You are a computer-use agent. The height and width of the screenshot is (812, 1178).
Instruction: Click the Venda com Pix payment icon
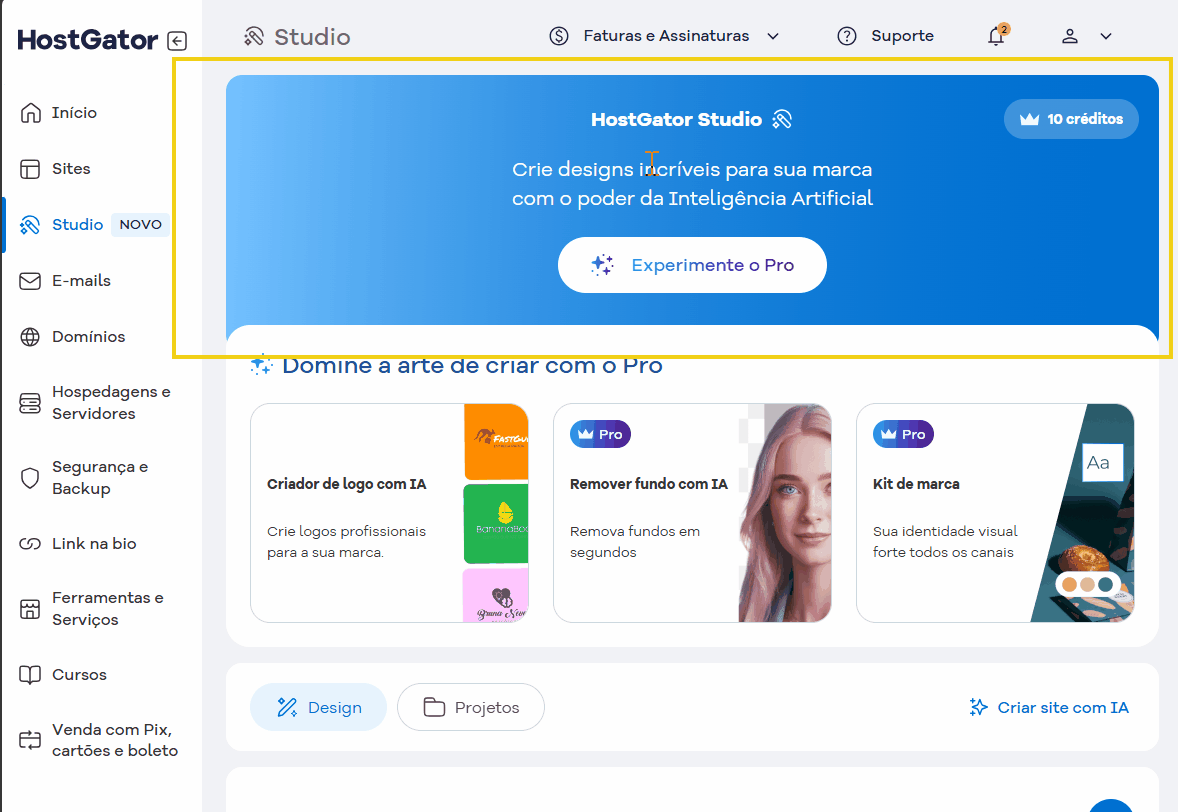[30, 740]
